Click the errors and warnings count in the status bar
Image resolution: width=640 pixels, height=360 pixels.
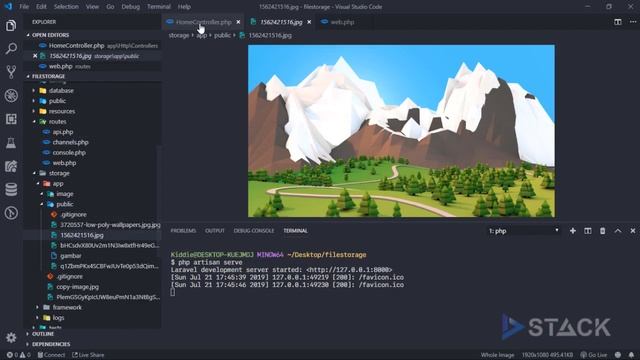click(x=18, y=355)
